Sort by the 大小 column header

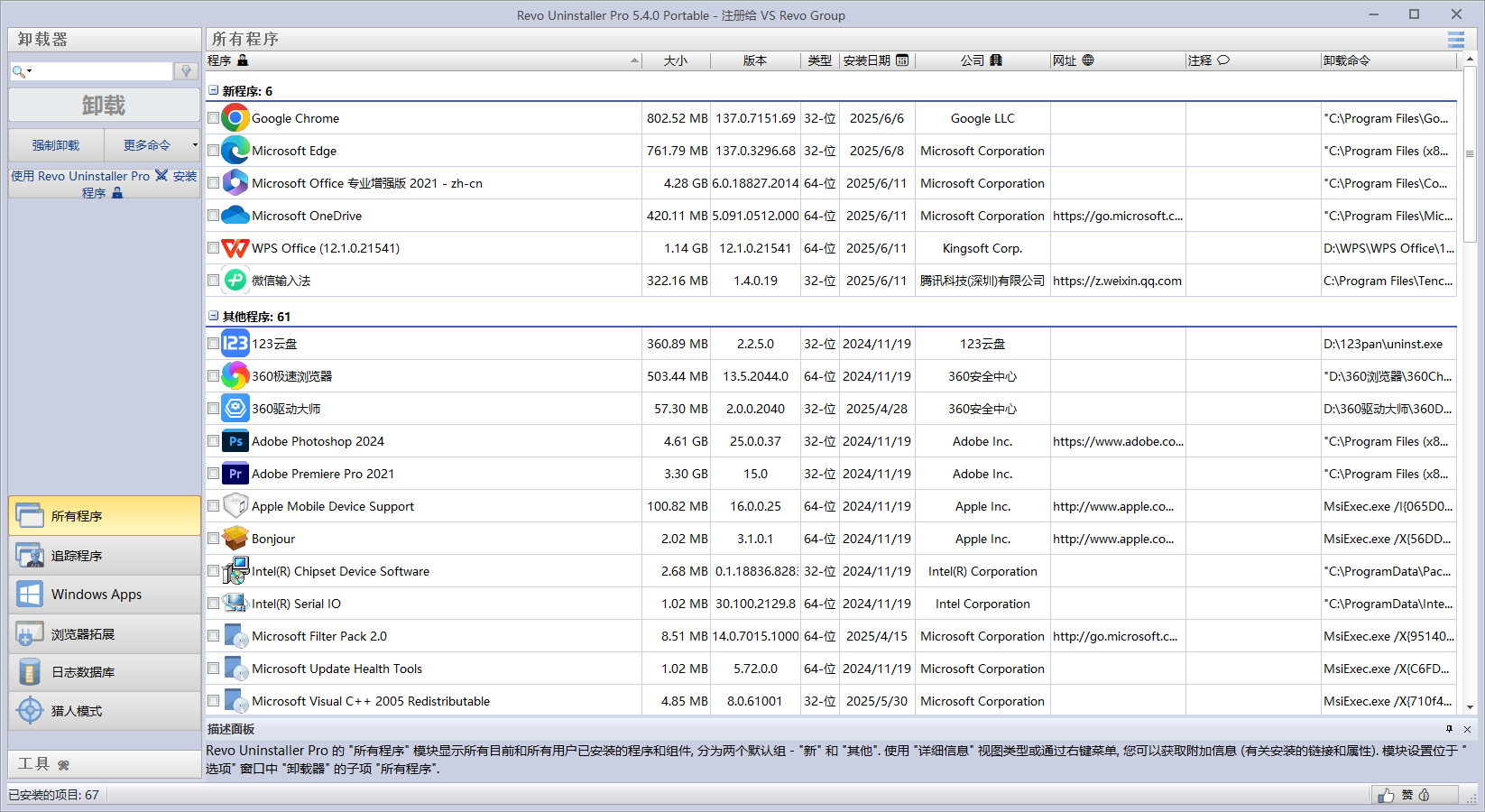pyautogui.click(x=676, y=60)
